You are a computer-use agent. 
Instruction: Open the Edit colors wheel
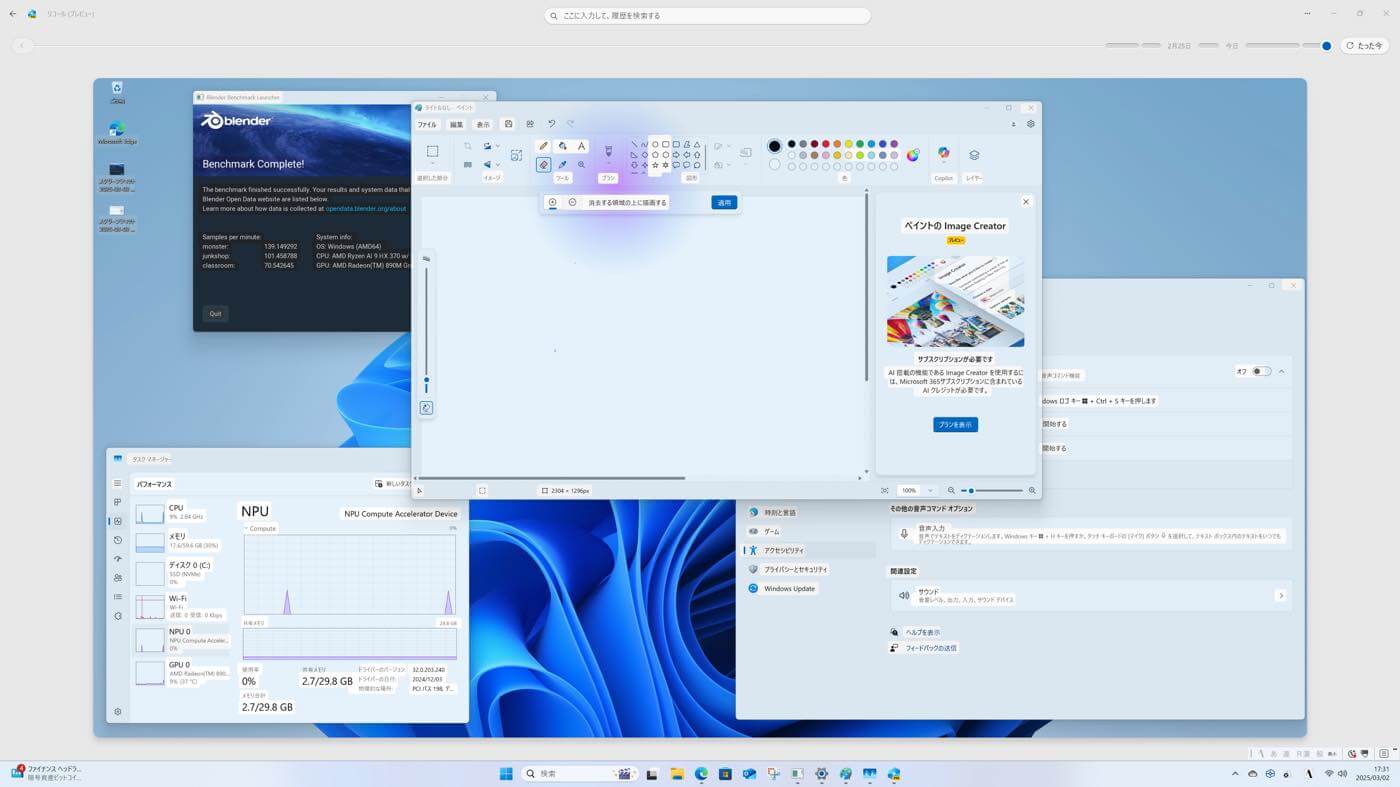(x=913, y=155)
